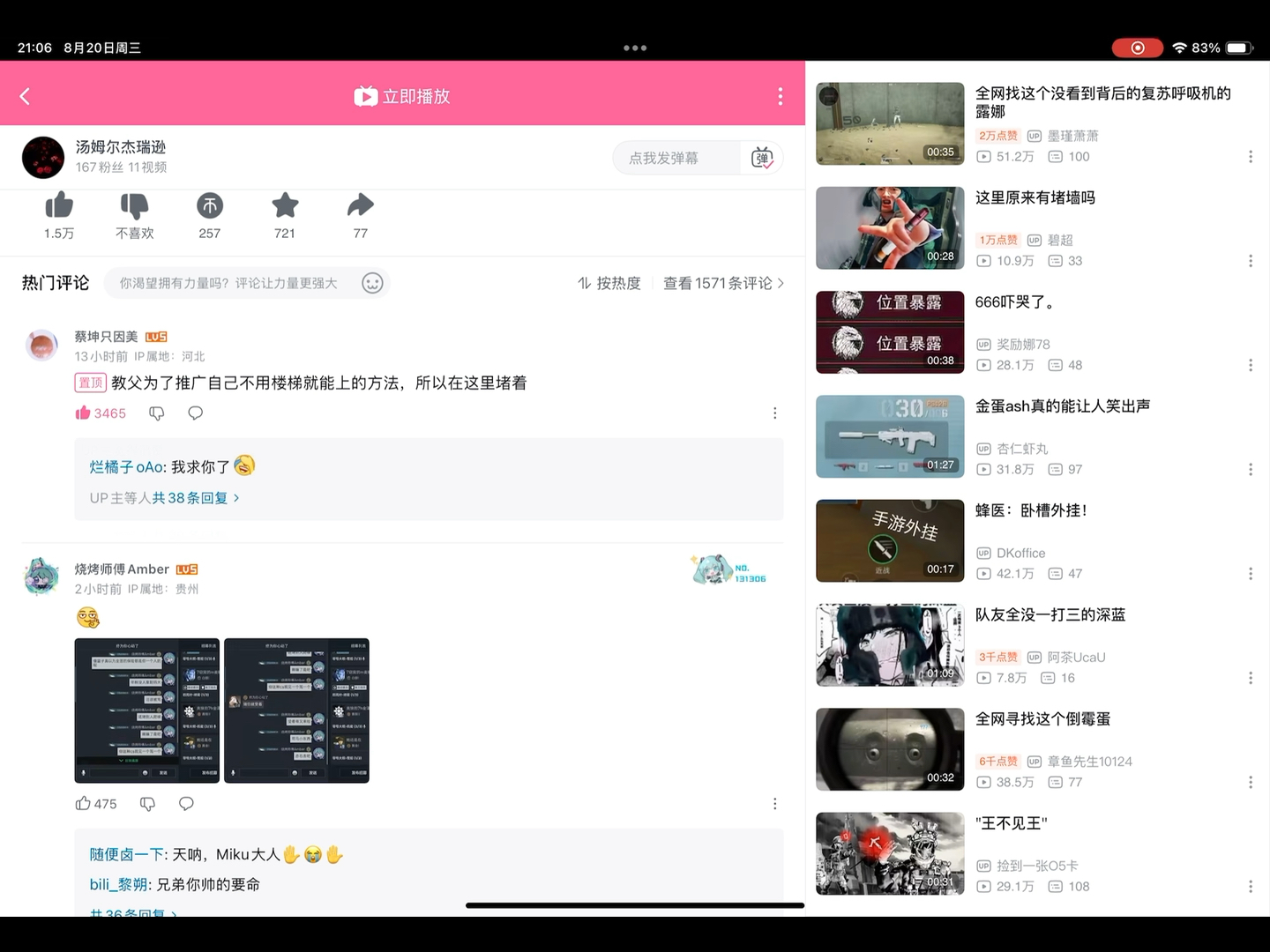The width and height of the screenshot is (1270, 952).
Task: Open video titled 金蛋ash真的能让人笑出声
Action: pyautogui.click(x=1063, y=406)
